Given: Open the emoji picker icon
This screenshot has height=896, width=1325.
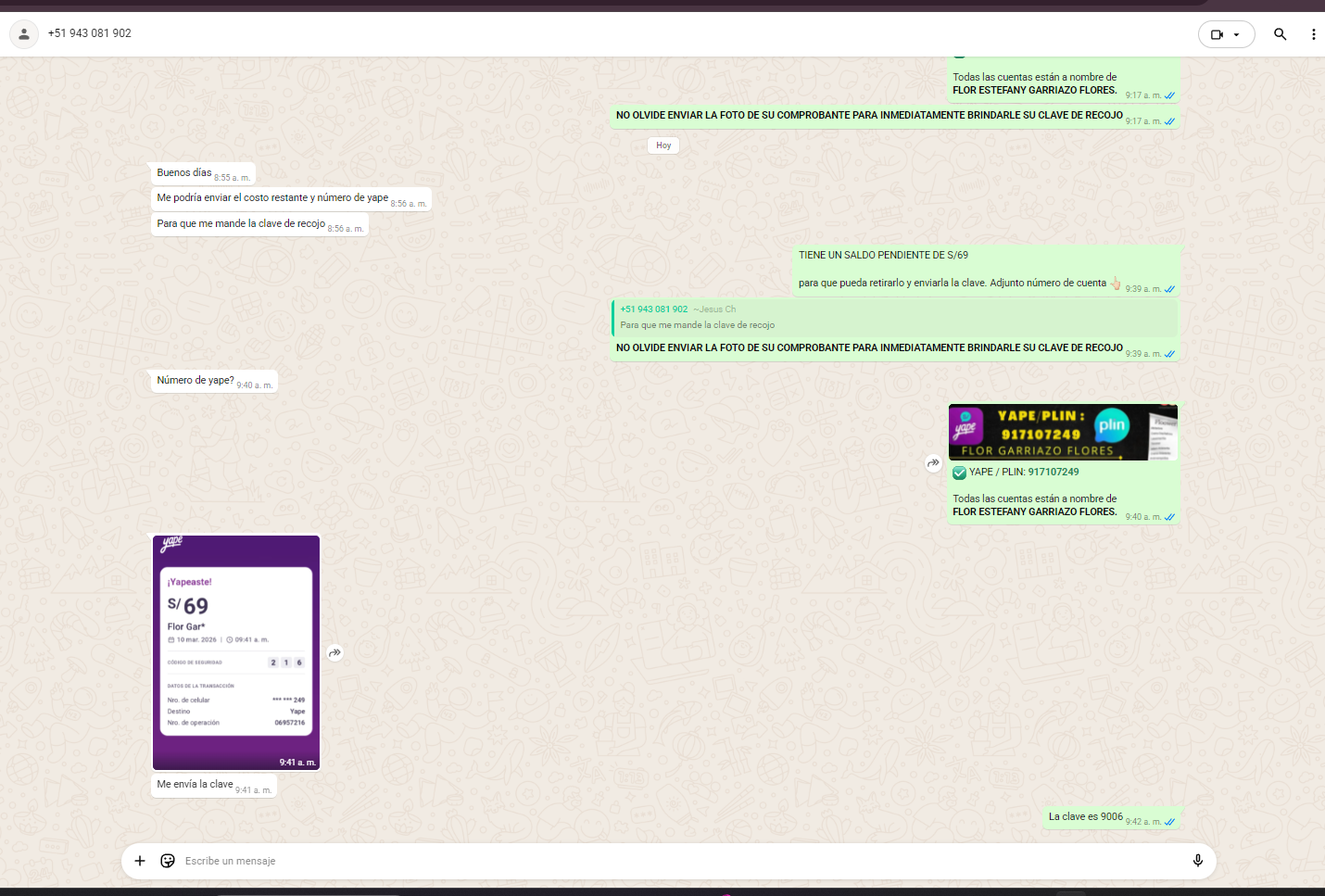Looking at the screenshot, I should coord(168,861).
